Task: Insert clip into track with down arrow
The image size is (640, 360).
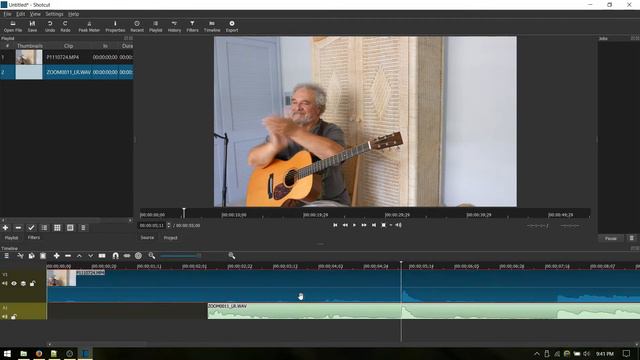Action: tap(91, 256)
